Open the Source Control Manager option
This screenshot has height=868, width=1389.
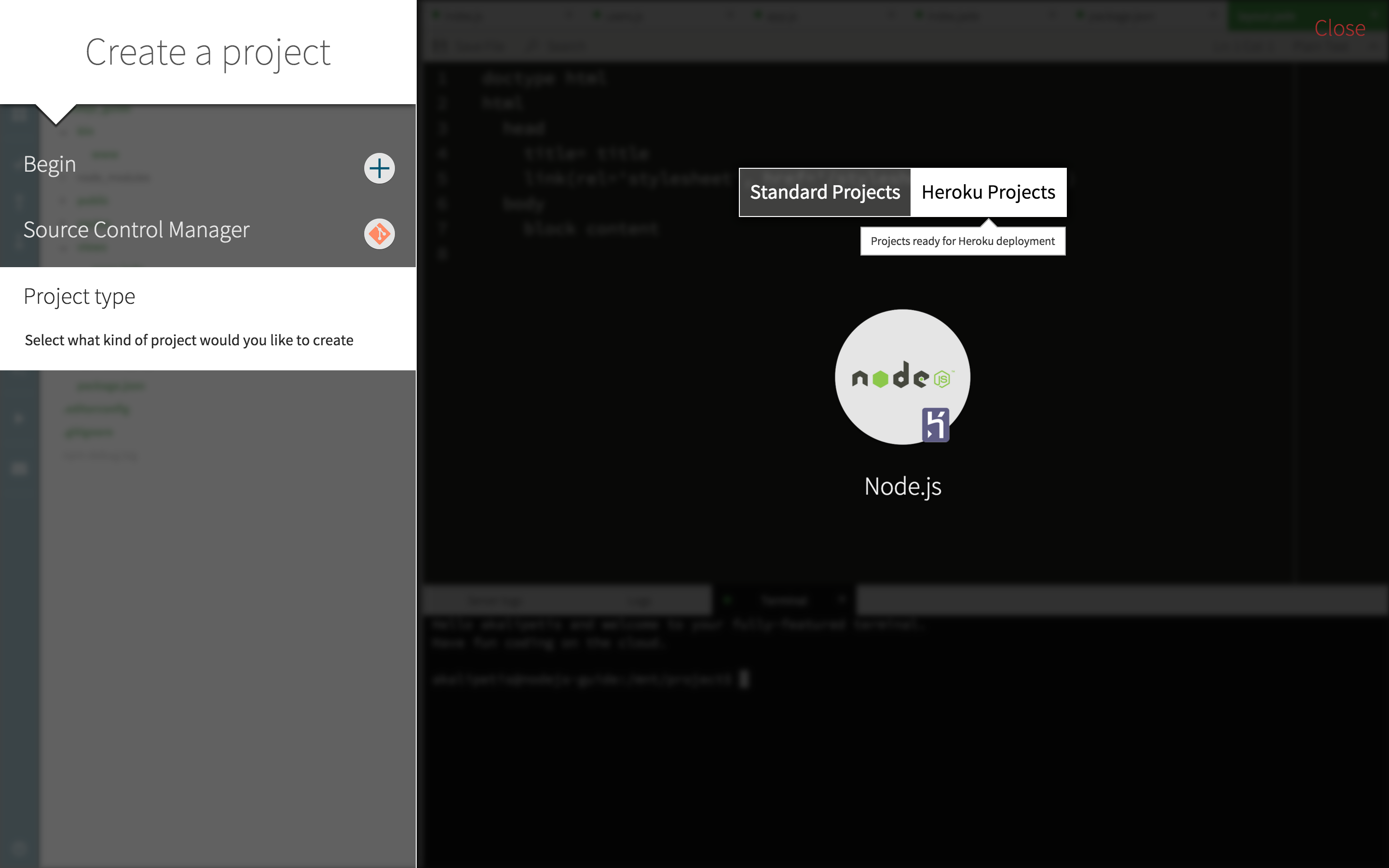click(x=136, y=230)
